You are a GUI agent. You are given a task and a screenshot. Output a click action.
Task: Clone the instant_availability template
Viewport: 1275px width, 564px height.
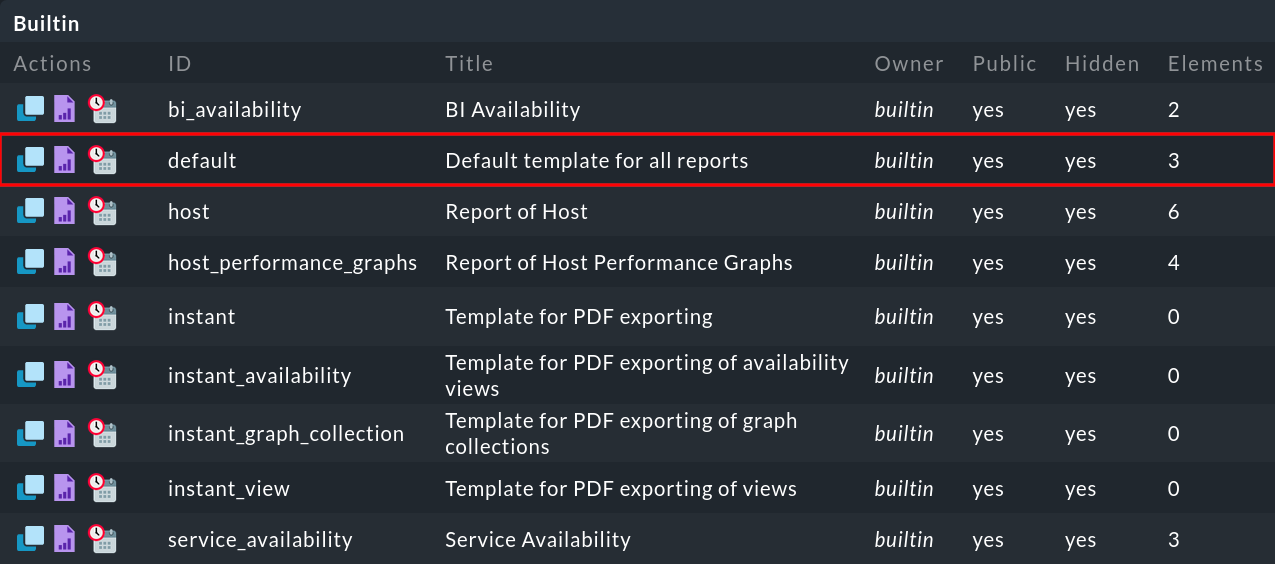(31, 375)
